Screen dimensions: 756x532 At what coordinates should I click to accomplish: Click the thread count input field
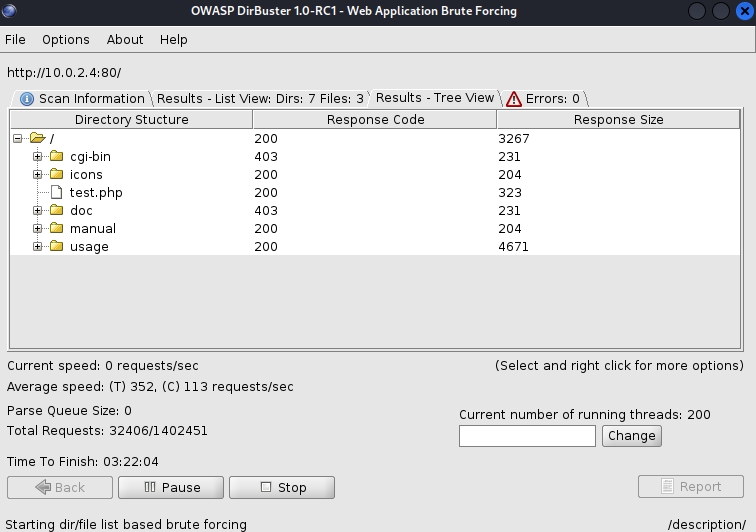click(x=527, y=436)
